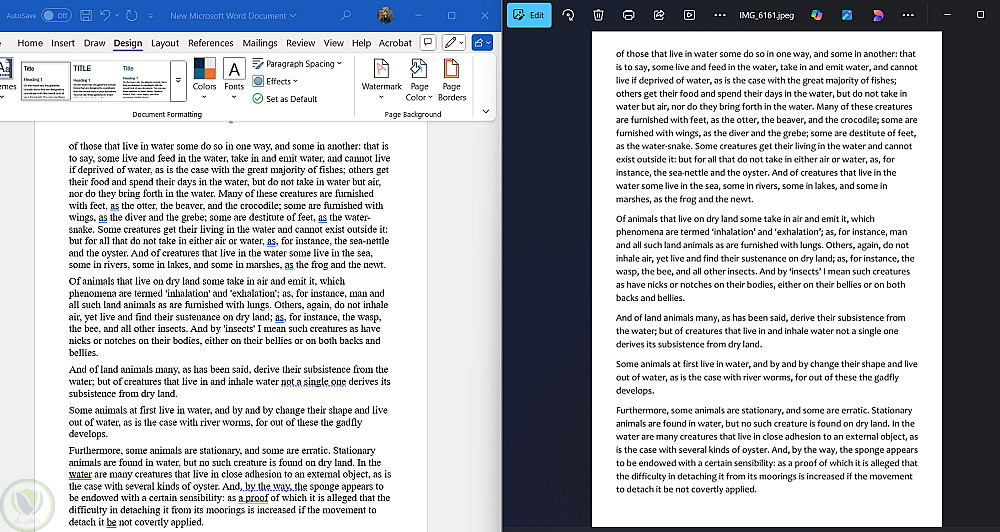Share the image in Photos
This screenshot has width=1000, height=532.
[x=659, y=15]
